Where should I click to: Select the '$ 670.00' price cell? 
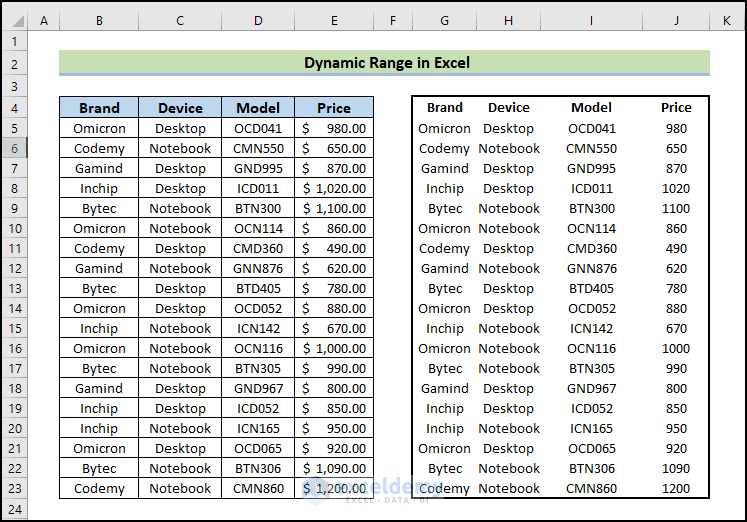tap(334, 328)
